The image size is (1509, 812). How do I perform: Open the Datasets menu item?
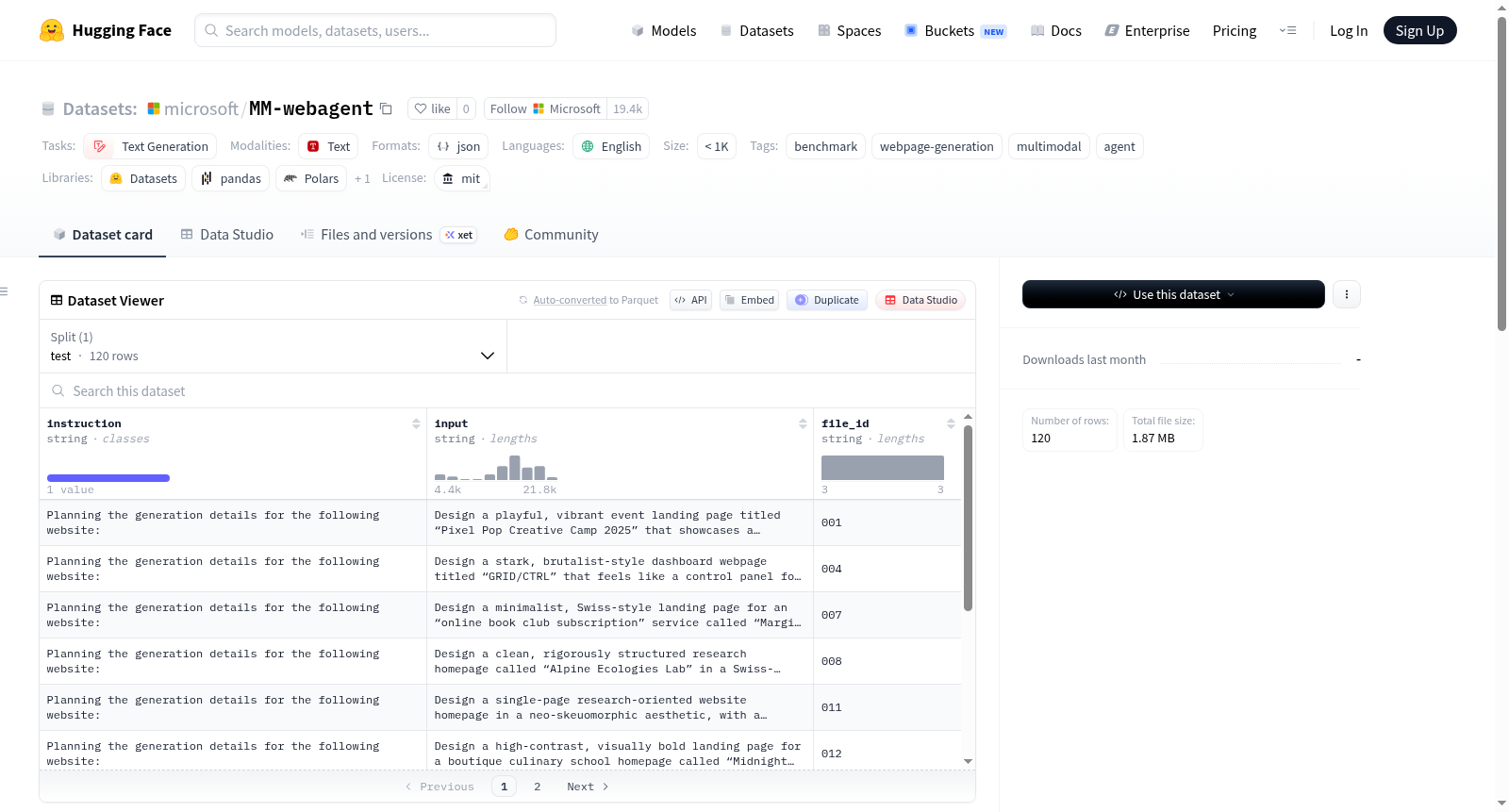757,30
